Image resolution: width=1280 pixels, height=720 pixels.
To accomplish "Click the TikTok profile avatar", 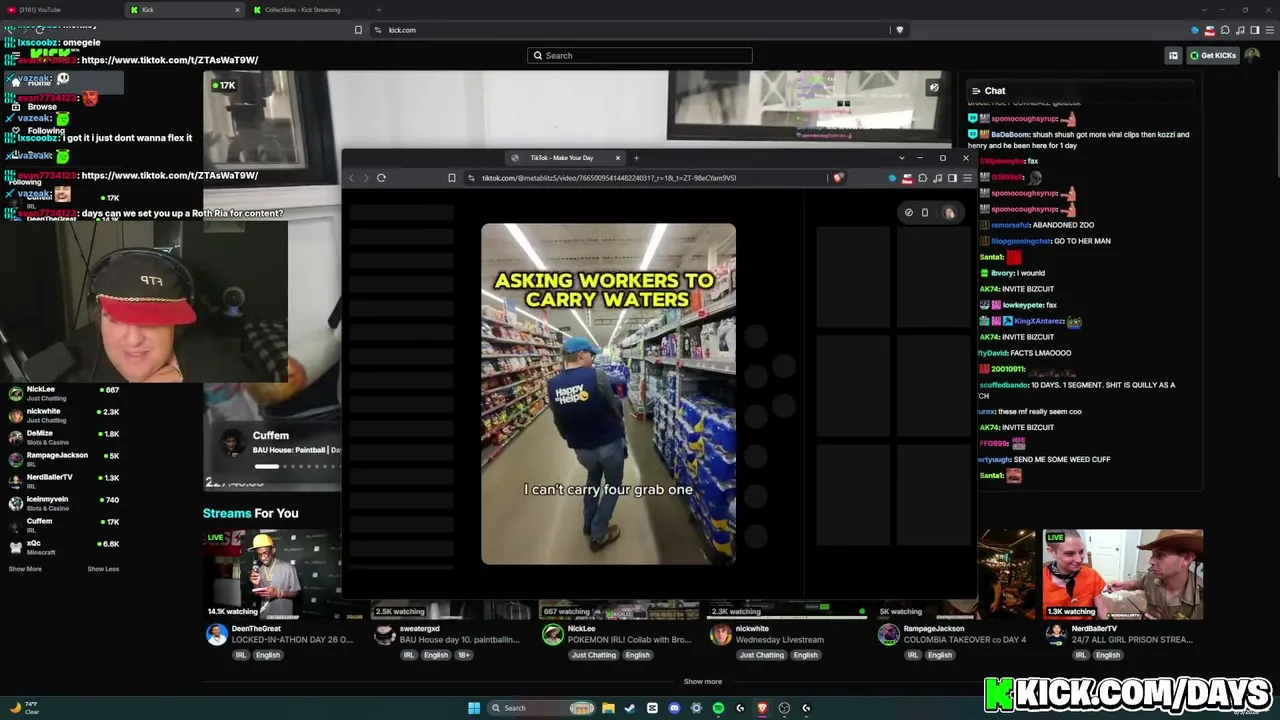I will click(949, 212).
